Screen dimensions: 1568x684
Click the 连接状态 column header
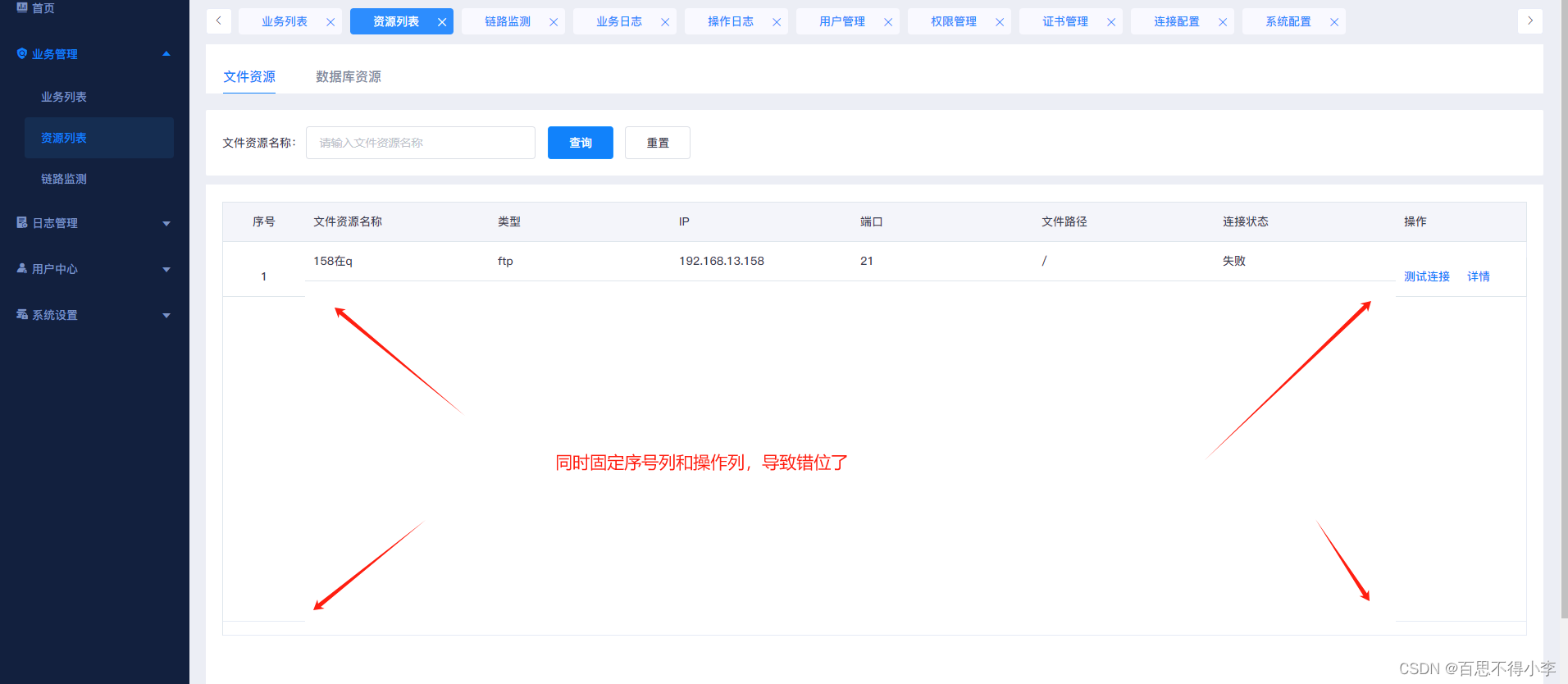pyautogui.click(x=1246, y=221)
